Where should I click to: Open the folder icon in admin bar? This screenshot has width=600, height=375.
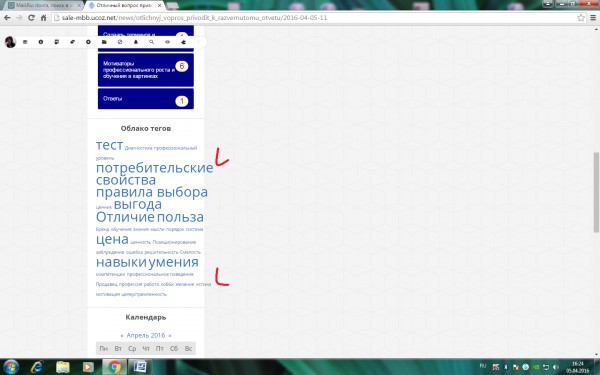click(x=104, y=42)
